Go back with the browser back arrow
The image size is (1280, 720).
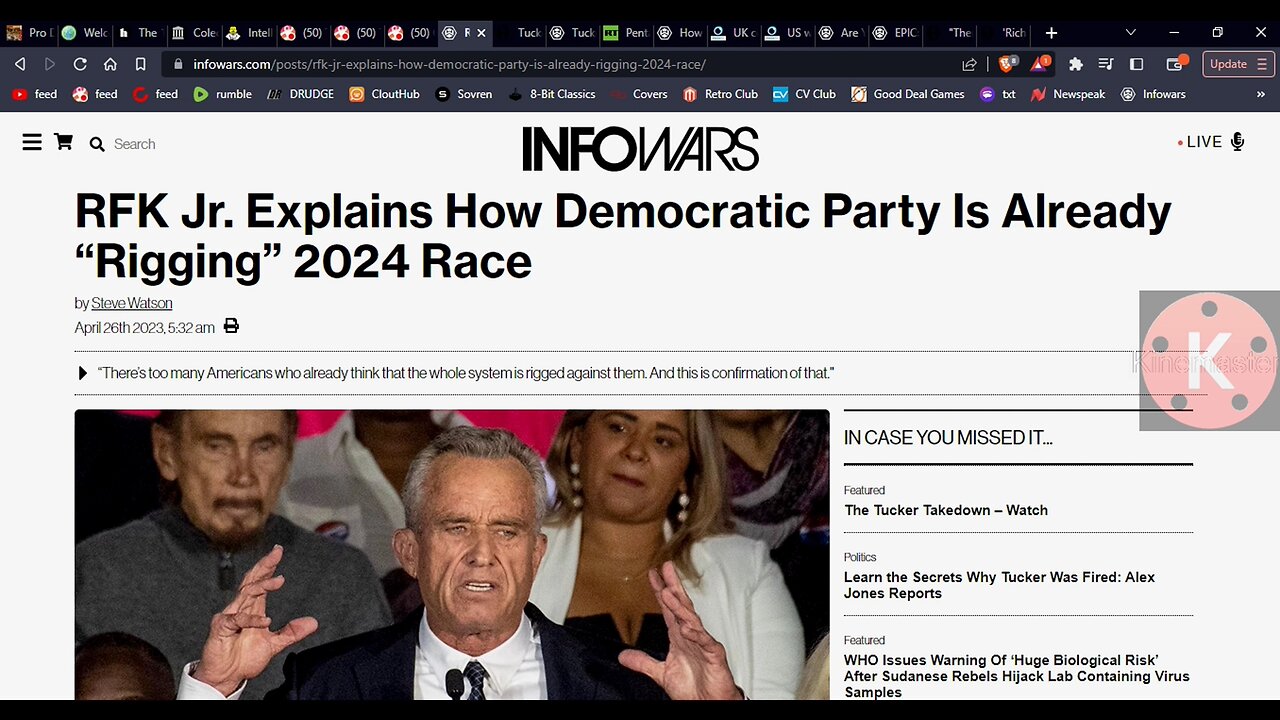(20, 64)
